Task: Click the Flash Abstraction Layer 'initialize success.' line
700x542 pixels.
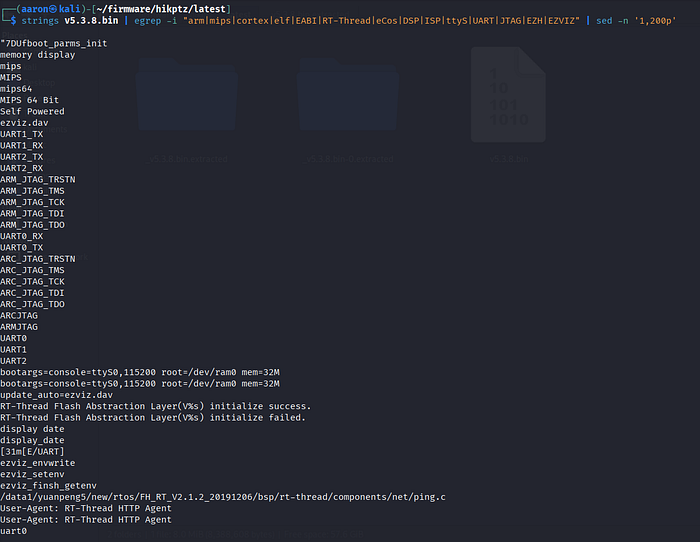Action: point(155,406)
